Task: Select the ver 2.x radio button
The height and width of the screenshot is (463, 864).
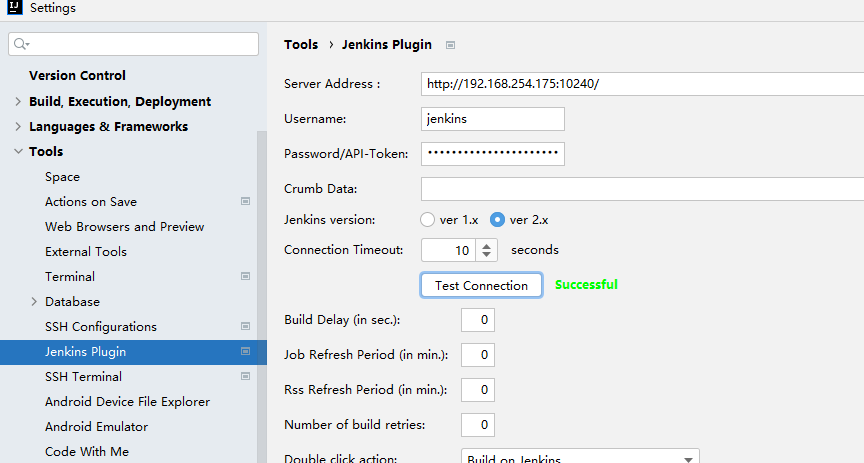Action: [x=497, y=220]
